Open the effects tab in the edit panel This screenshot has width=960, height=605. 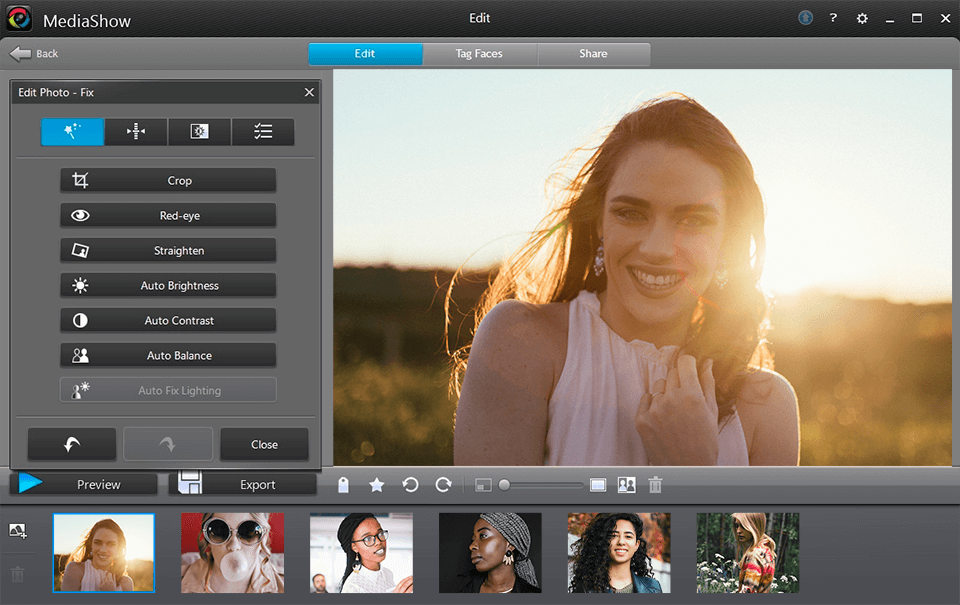click(199, 132)
